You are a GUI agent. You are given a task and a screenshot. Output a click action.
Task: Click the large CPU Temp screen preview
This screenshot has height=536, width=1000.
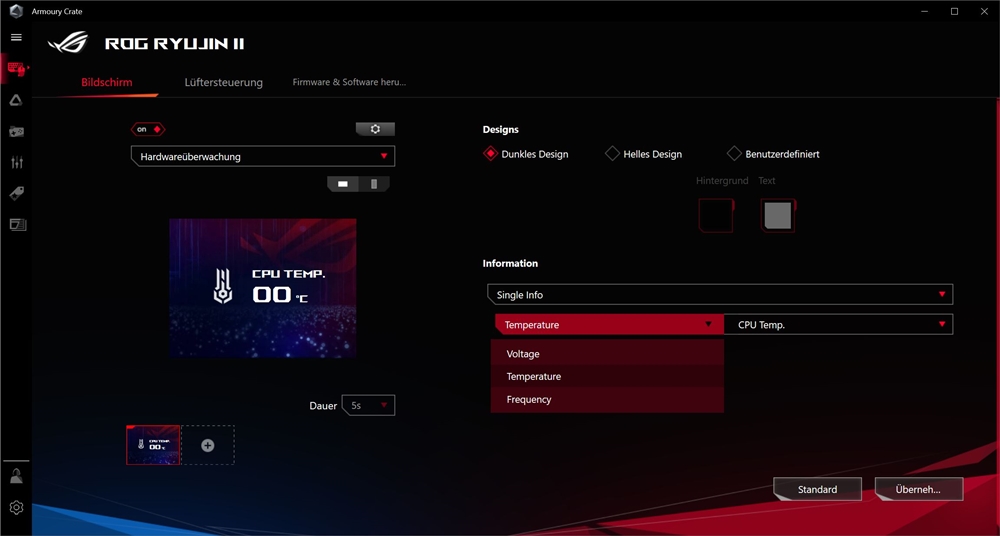[x=263, y=288]
